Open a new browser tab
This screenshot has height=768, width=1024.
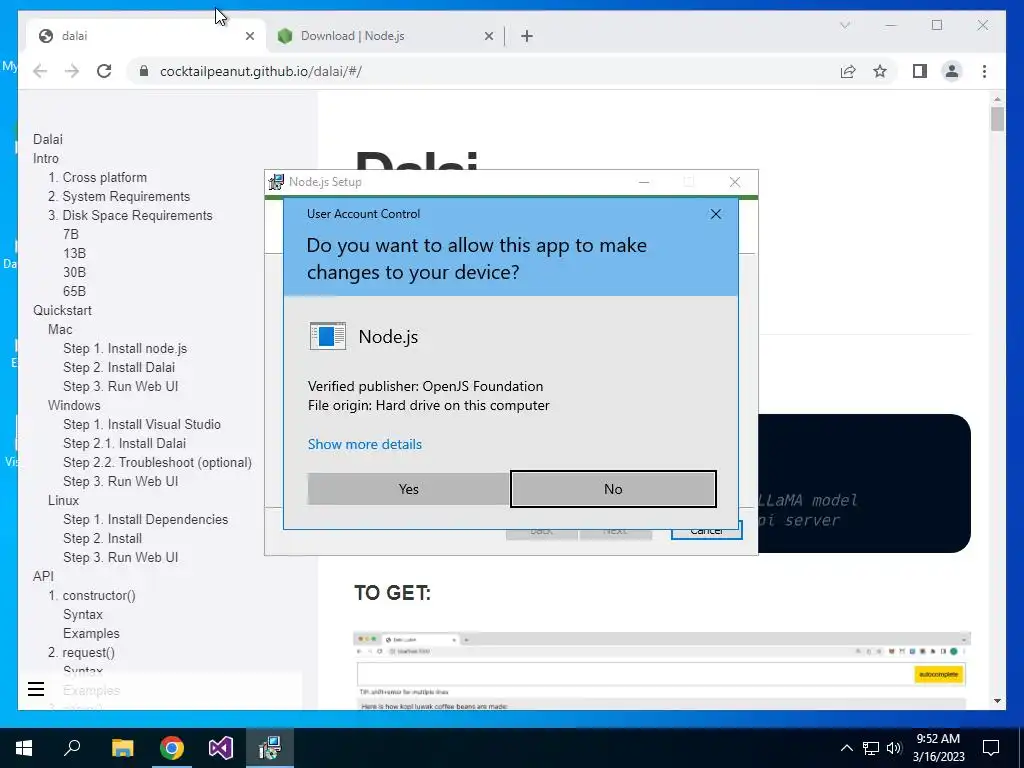coord(527,37)
